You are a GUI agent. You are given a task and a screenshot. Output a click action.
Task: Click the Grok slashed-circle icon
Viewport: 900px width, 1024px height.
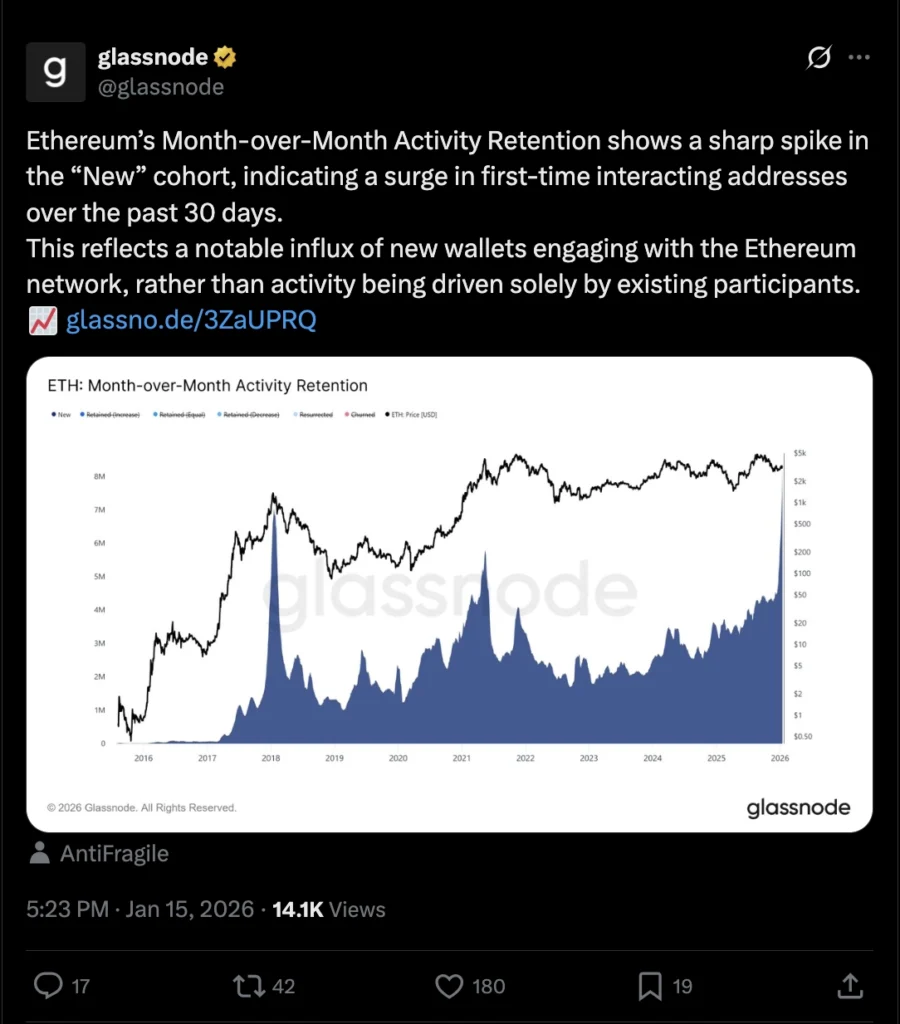(x=819, y=57)
